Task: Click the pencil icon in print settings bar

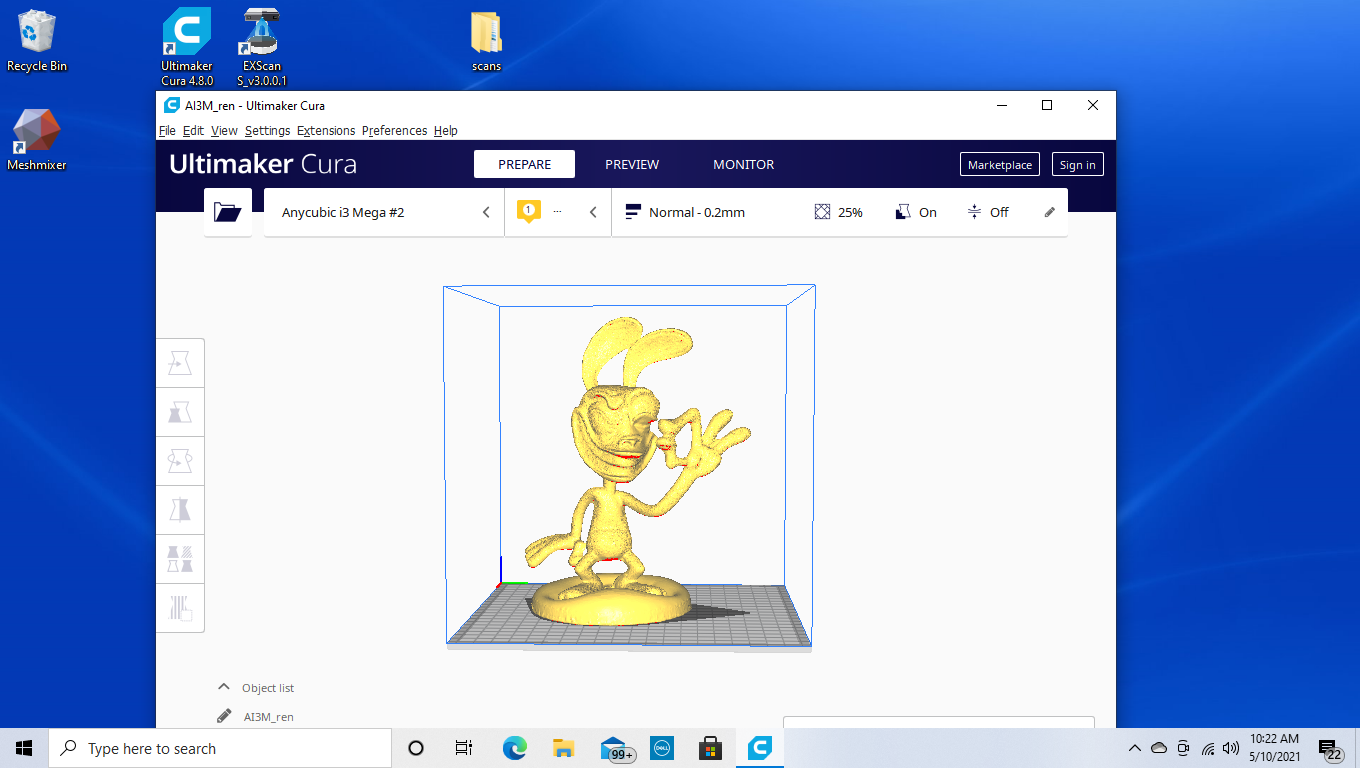Action: (1050, 212)
